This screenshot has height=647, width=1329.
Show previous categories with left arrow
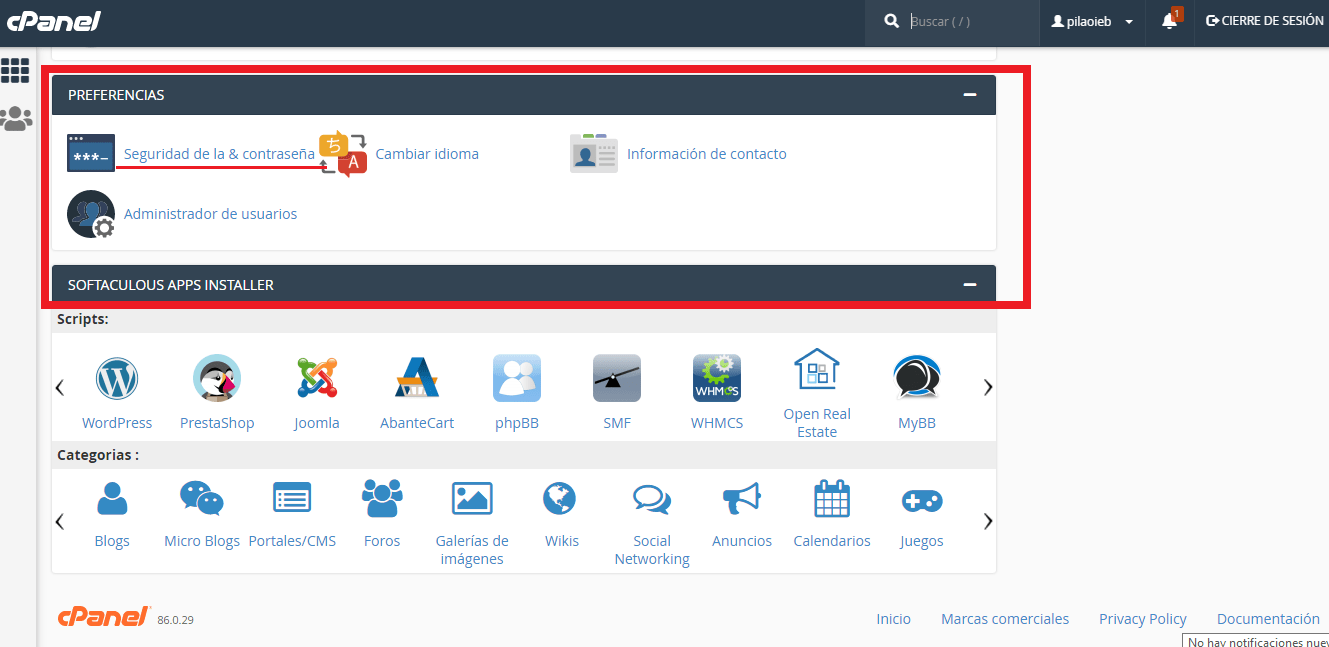(60, 521)
